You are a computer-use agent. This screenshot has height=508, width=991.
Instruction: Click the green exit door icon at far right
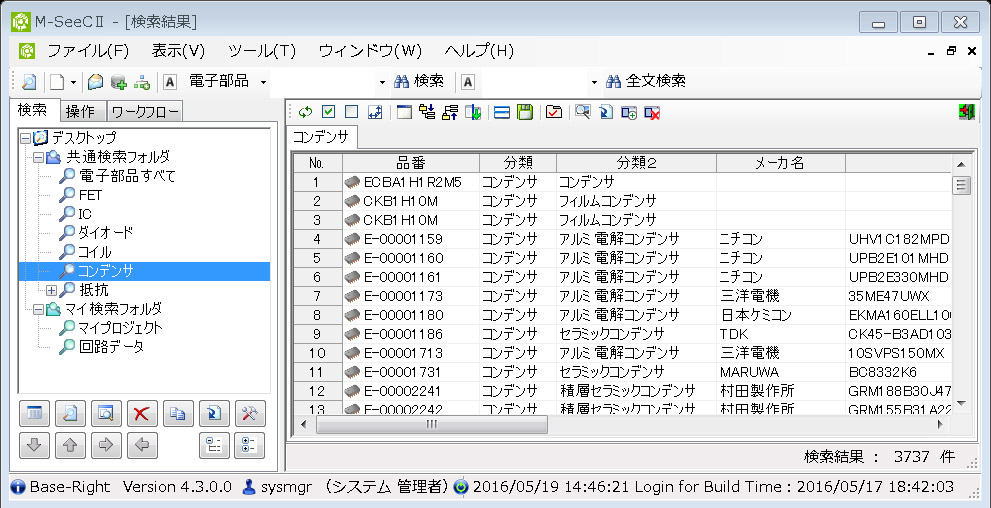tap(966, 112)
